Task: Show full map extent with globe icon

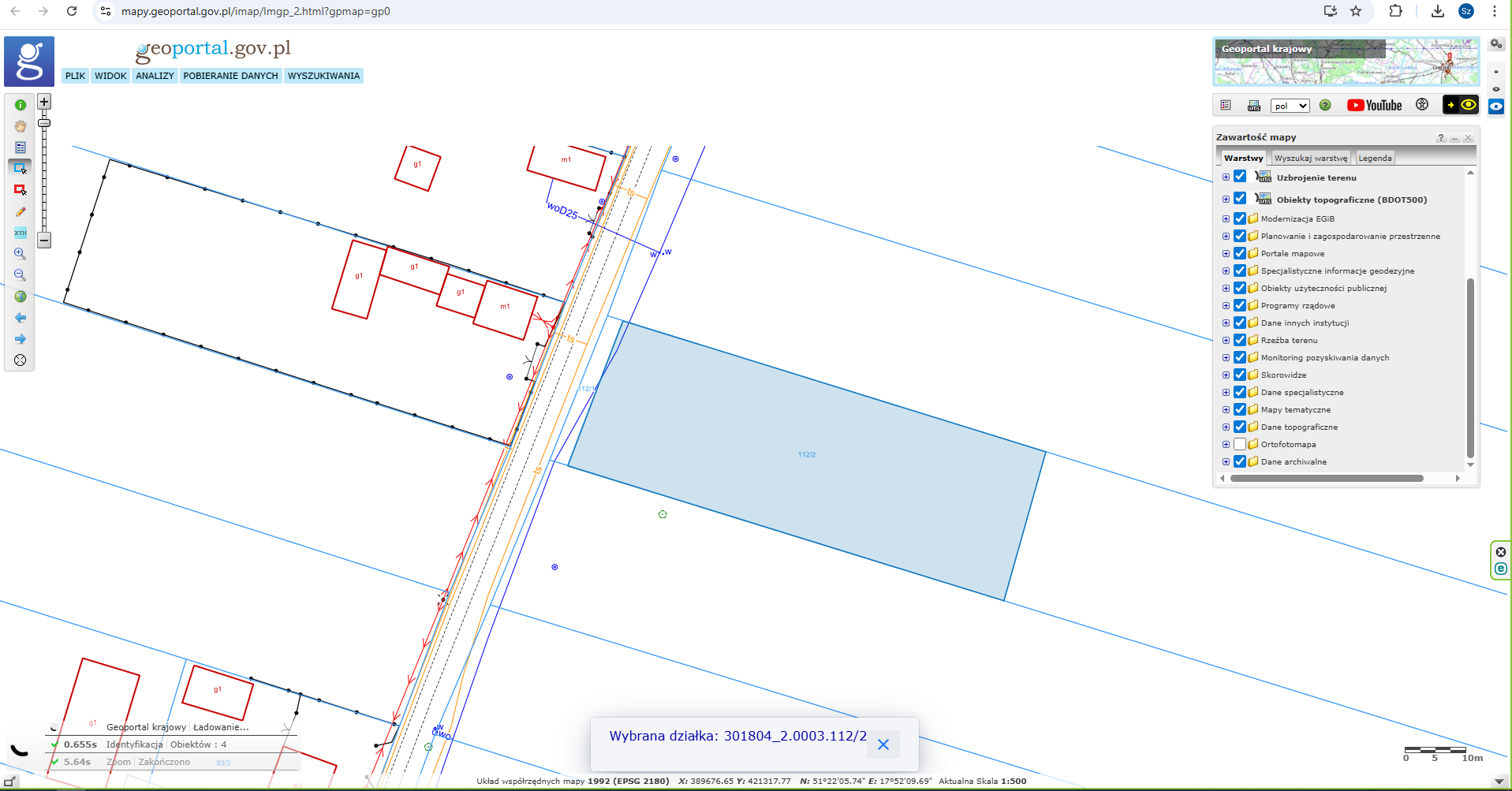Action: tap(21, 297)
